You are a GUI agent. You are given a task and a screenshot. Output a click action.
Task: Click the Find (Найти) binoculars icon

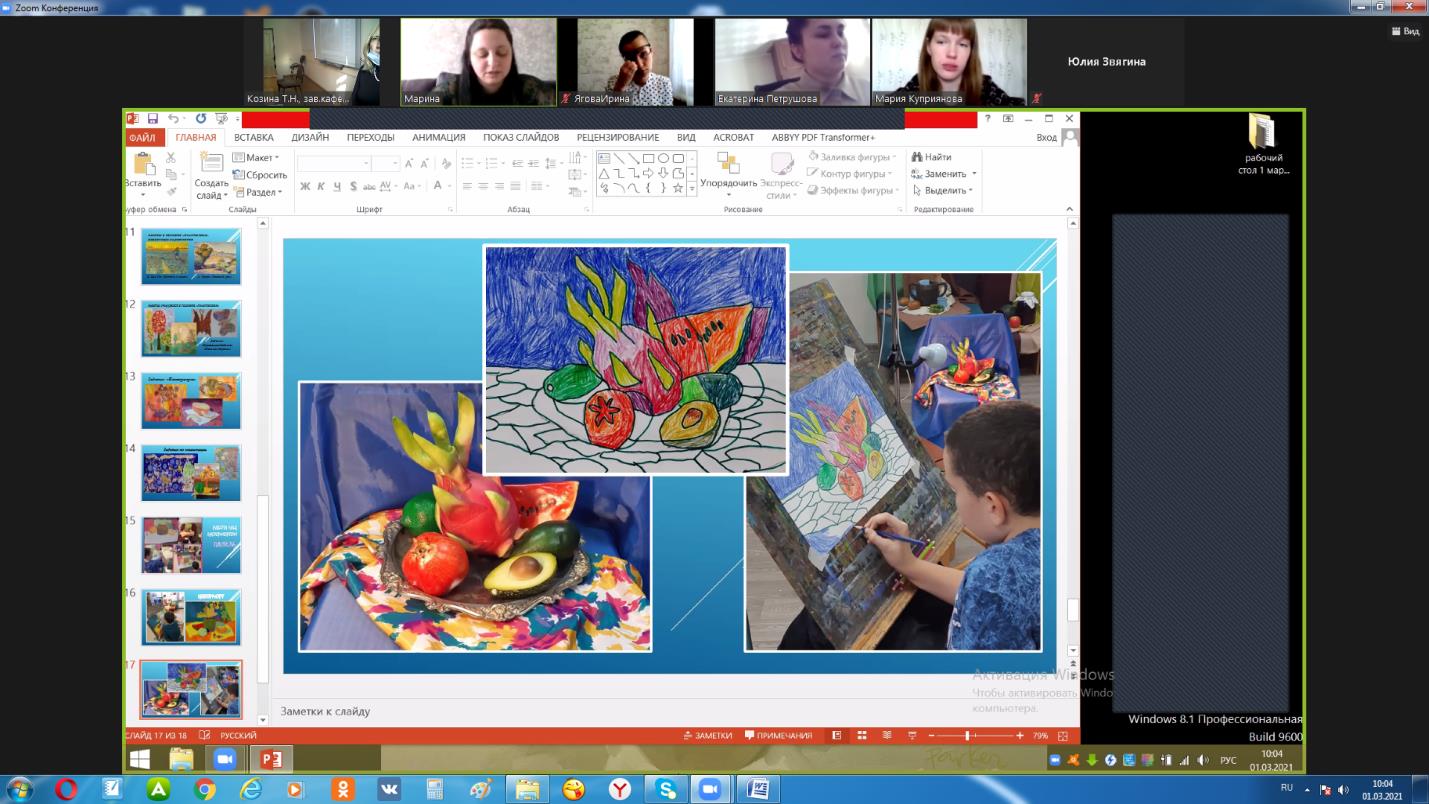coord(917,157)
